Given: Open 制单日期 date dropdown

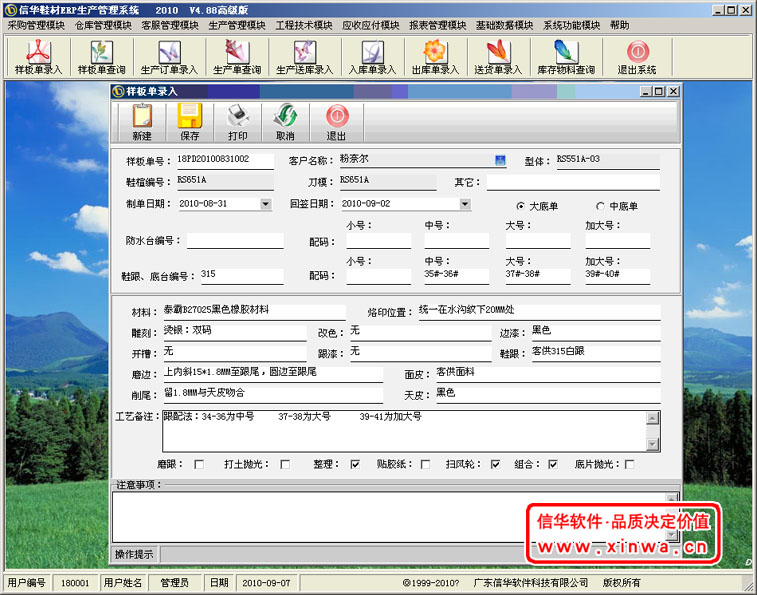Looking at the screenshot, I should 266,204.
